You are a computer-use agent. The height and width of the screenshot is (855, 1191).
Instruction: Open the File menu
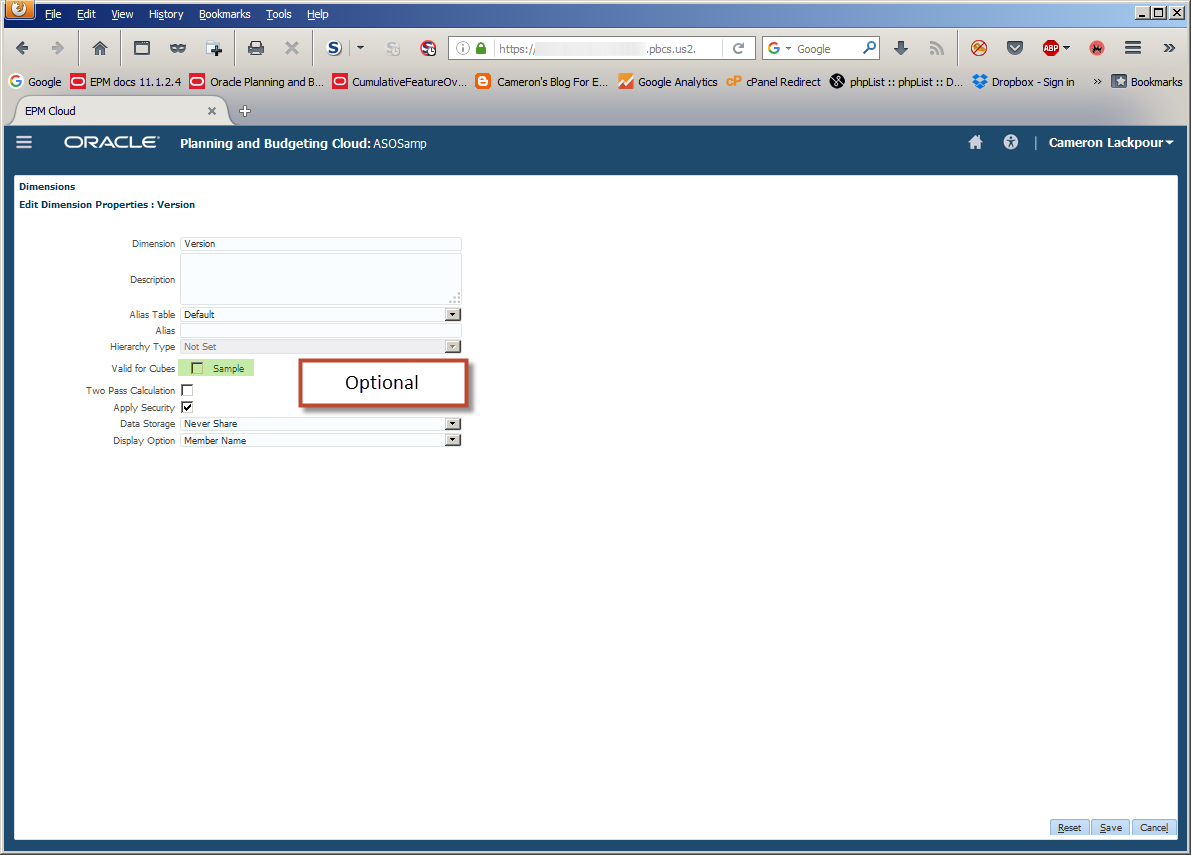(x=52, y=14)
